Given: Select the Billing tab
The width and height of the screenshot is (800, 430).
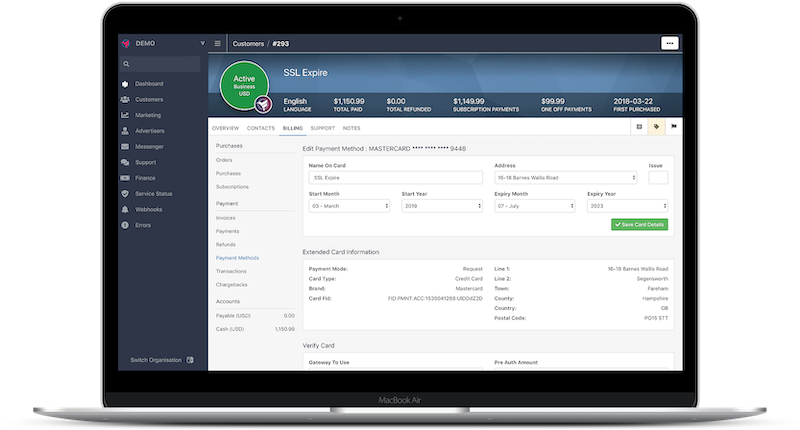Looking at the screenshot, I should pyautogui.click(x=293, y=129).
